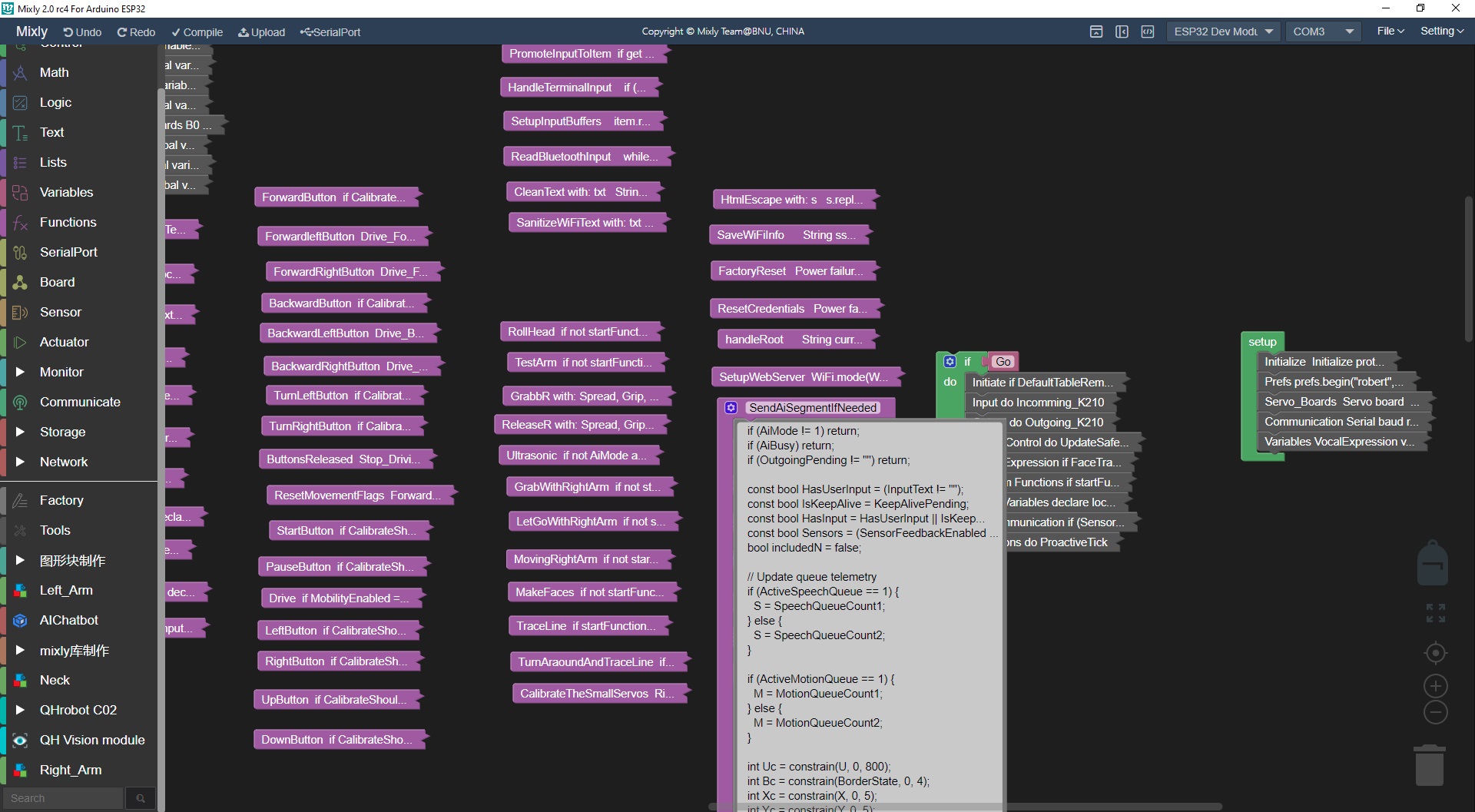This screenshot has width=1475, height=812.
Task: Click the workspace vertical scrollbar
Action: pyautogui.click(x=1468, y=269)
